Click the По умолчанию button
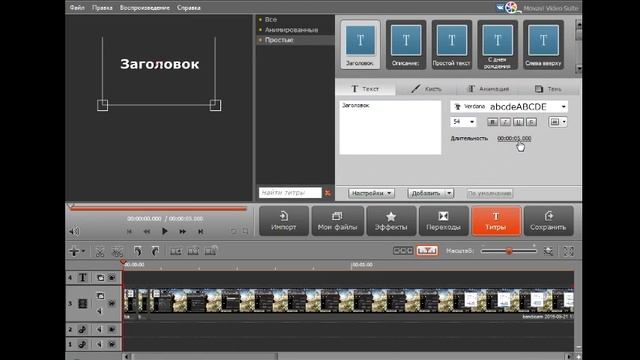640x360 pixels. [x=490, y=193]
